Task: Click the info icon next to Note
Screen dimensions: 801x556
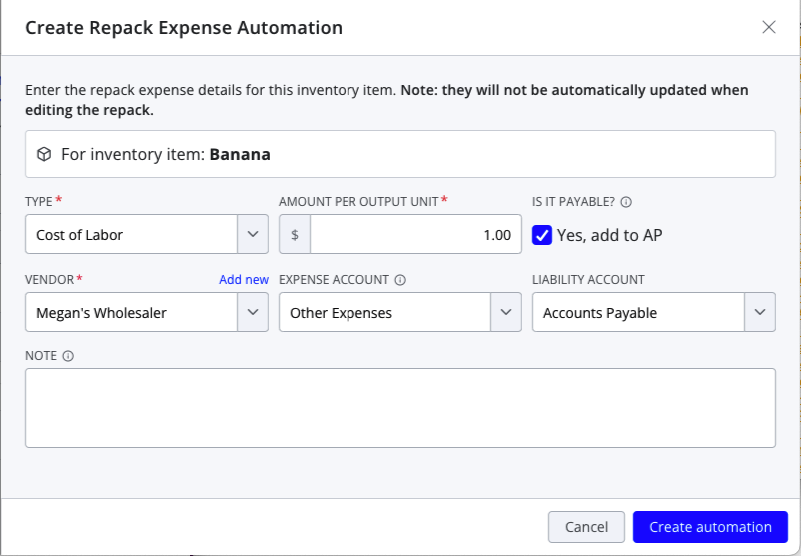Action: (68, 356)
